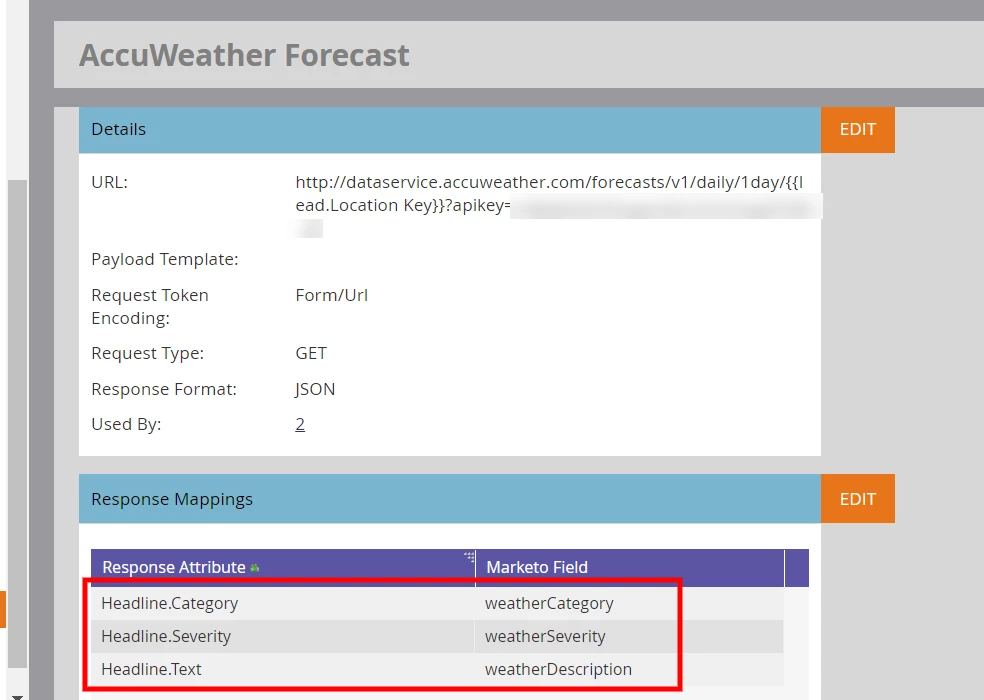The image size is (984, 700).
Task: Select the weatherCategory Marketo field cell
Action: click(x=629, y=603)
